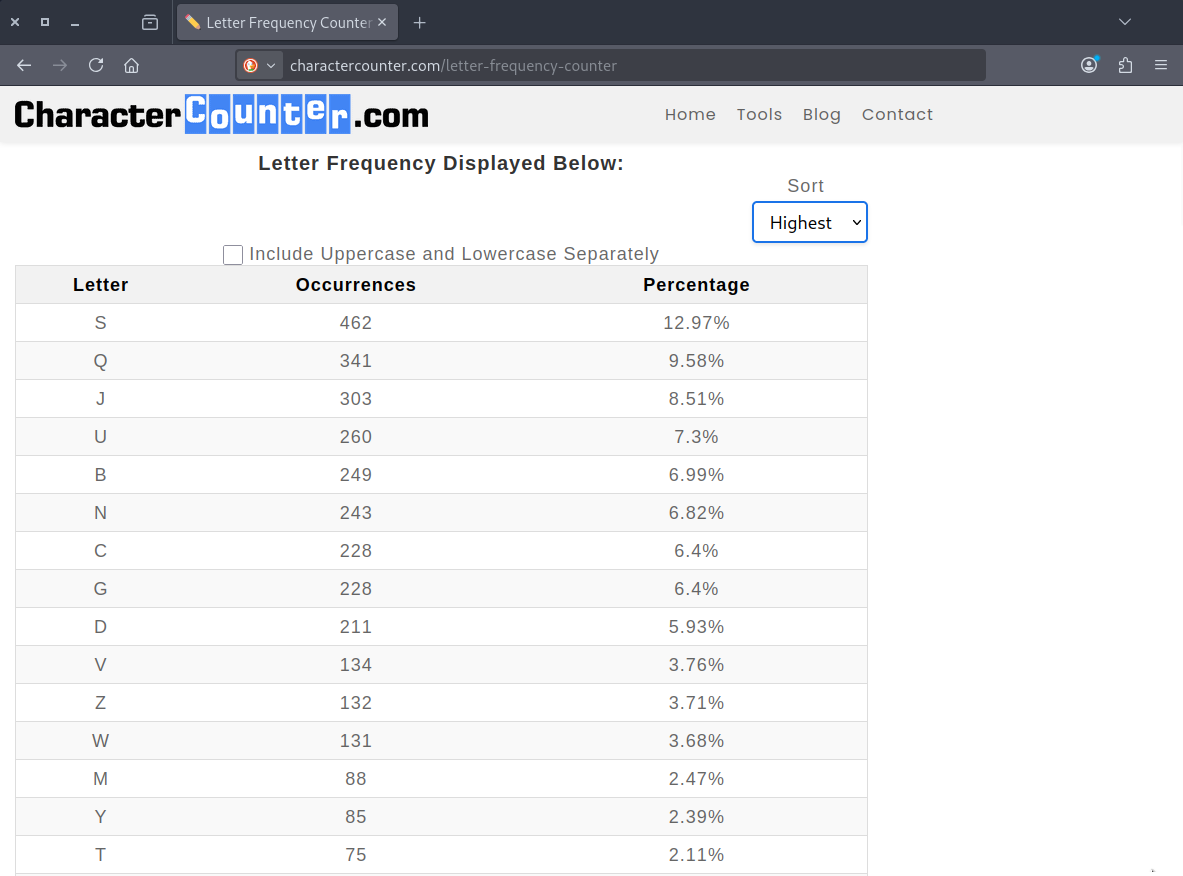Open the browser hamburger menu
This screenshot has height=876, width=1183.
click(1161, 65)
